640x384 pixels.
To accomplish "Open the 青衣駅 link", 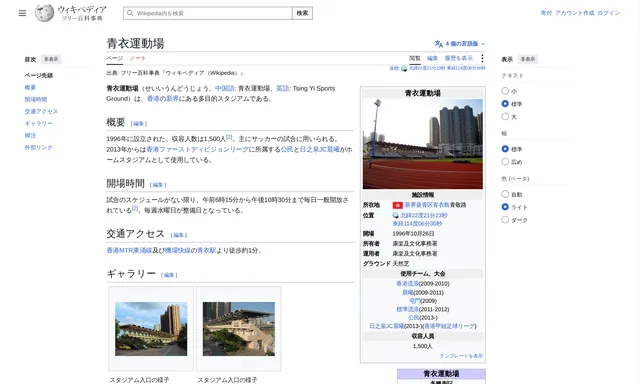I will pos(207,250).
